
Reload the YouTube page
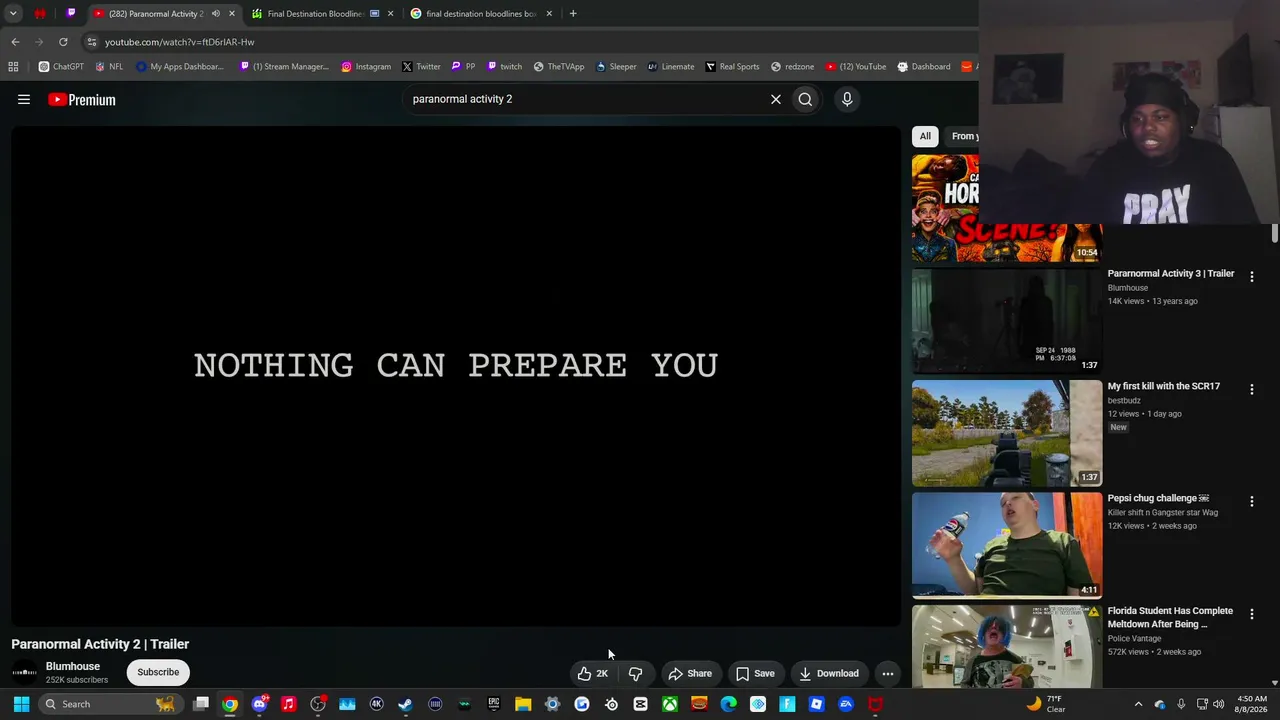coord(63,42)
